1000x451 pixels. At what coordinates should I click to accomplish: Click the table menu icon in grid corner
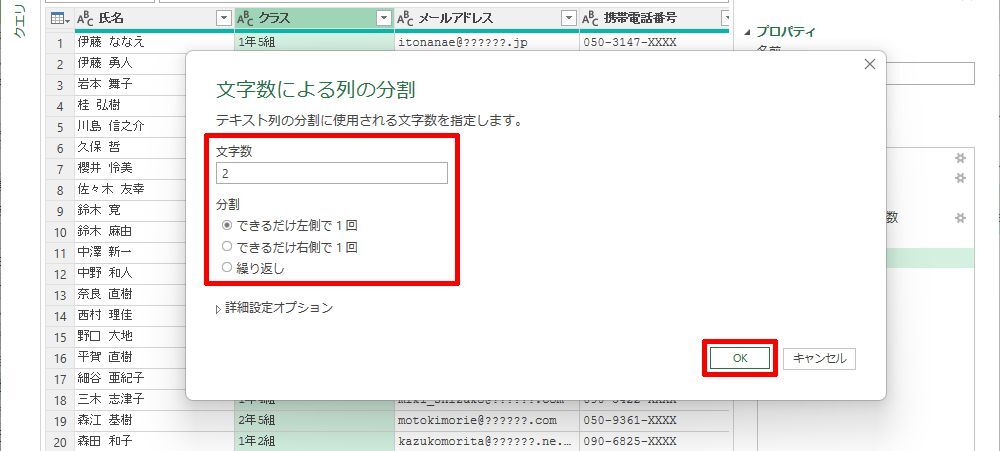pos(59,19)
